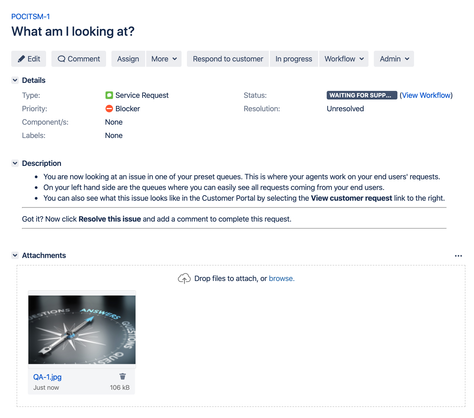Screen dimensions: 474x418
Task: Click the pencil Edit button
Action: tap(29, 59)
